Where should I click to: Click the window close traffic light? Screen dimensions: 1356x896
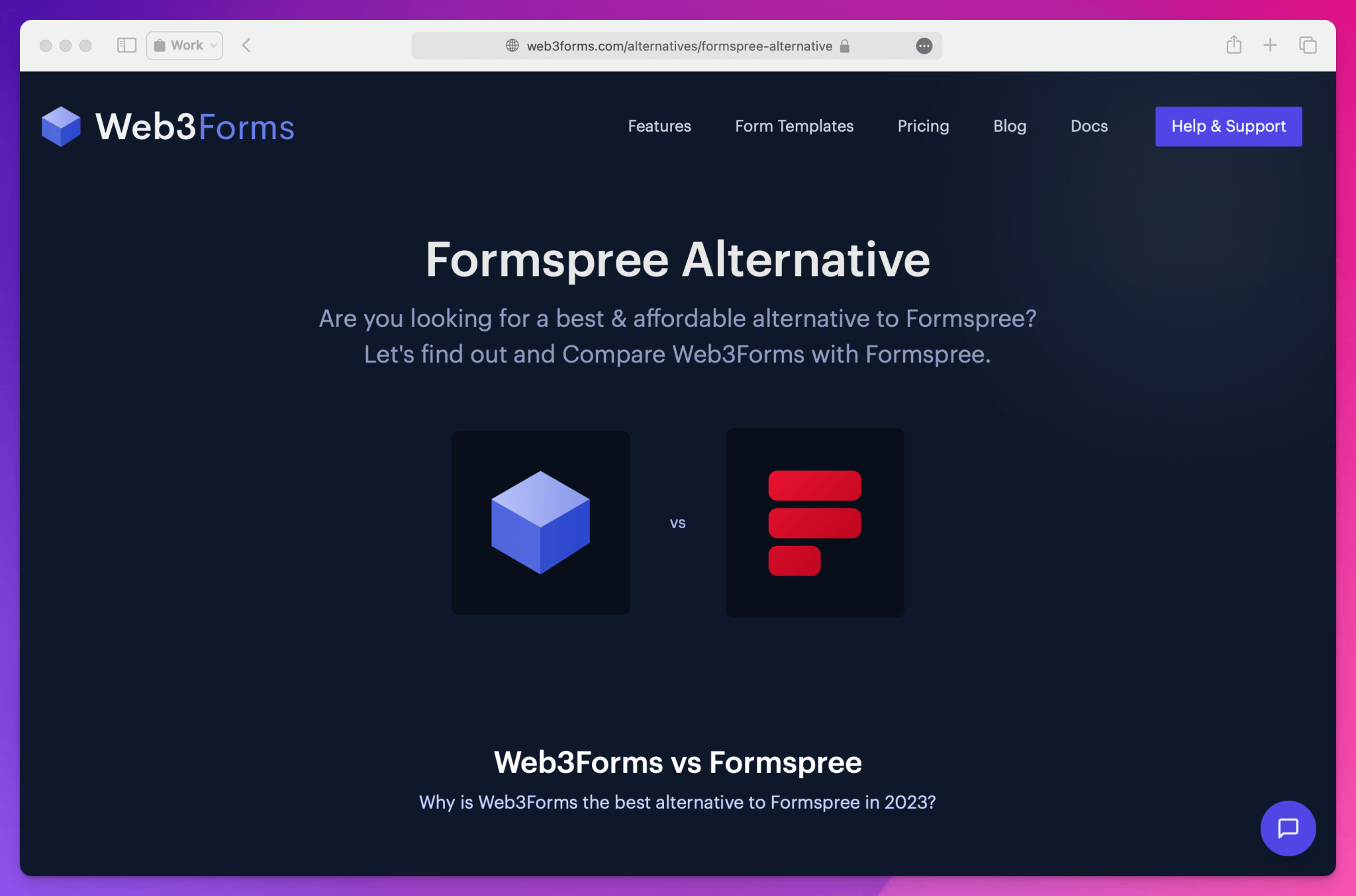tap(46, 46)
